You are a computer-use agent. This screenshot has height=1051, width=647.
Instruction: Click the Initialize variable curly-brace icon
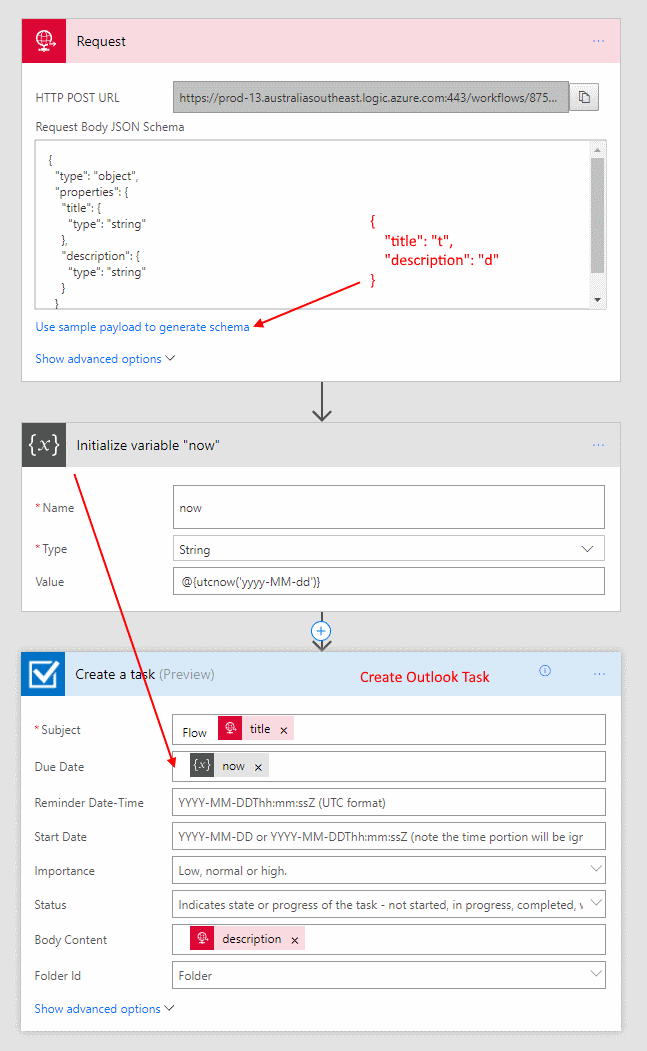click(x=44, y=445)
